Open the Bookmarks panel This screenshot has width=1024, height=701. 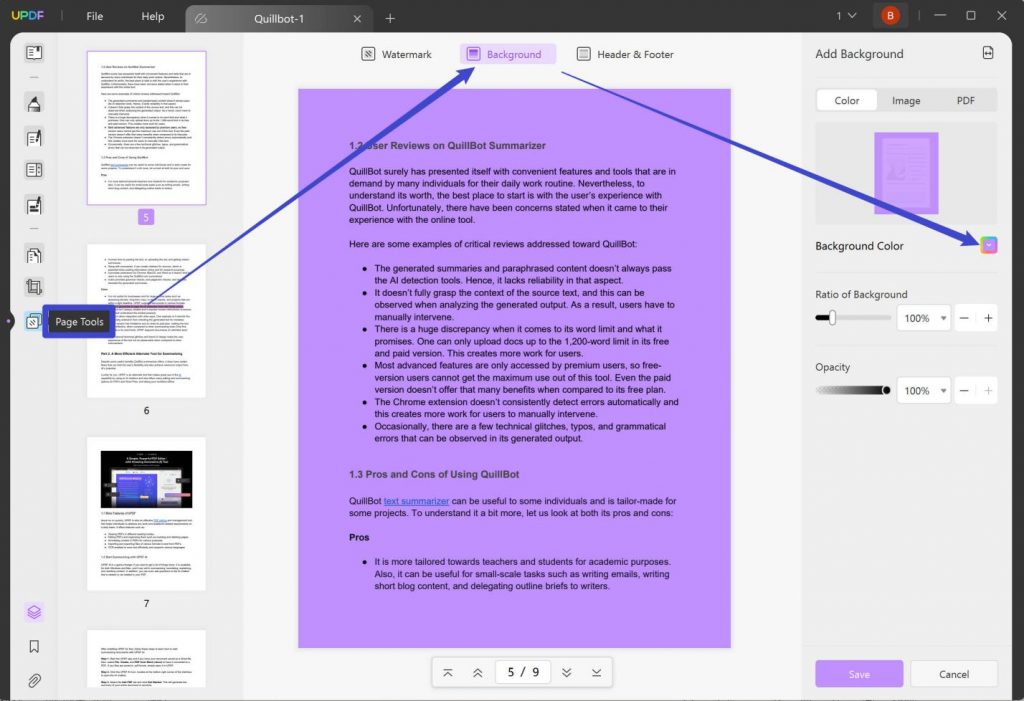click(34, 646)
